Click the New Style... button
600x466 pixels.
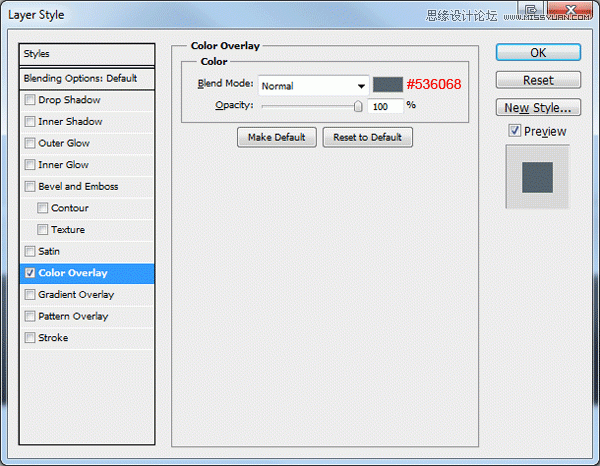538,108
